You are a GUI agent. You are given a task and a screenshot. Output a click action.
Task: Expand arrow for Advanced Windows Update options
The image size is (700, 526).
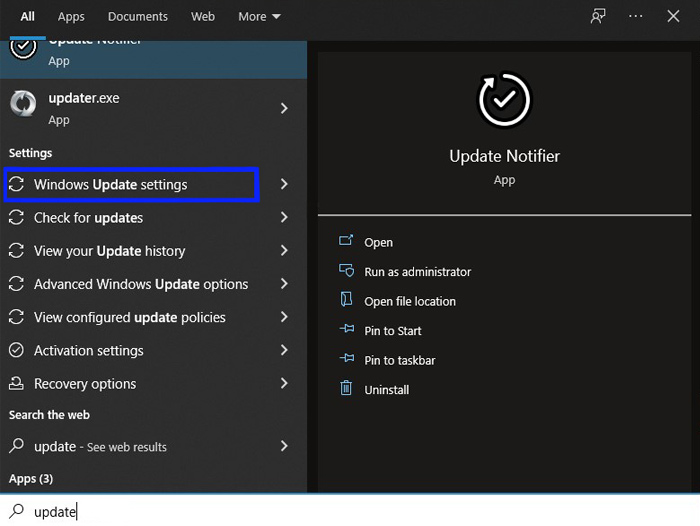284,284
